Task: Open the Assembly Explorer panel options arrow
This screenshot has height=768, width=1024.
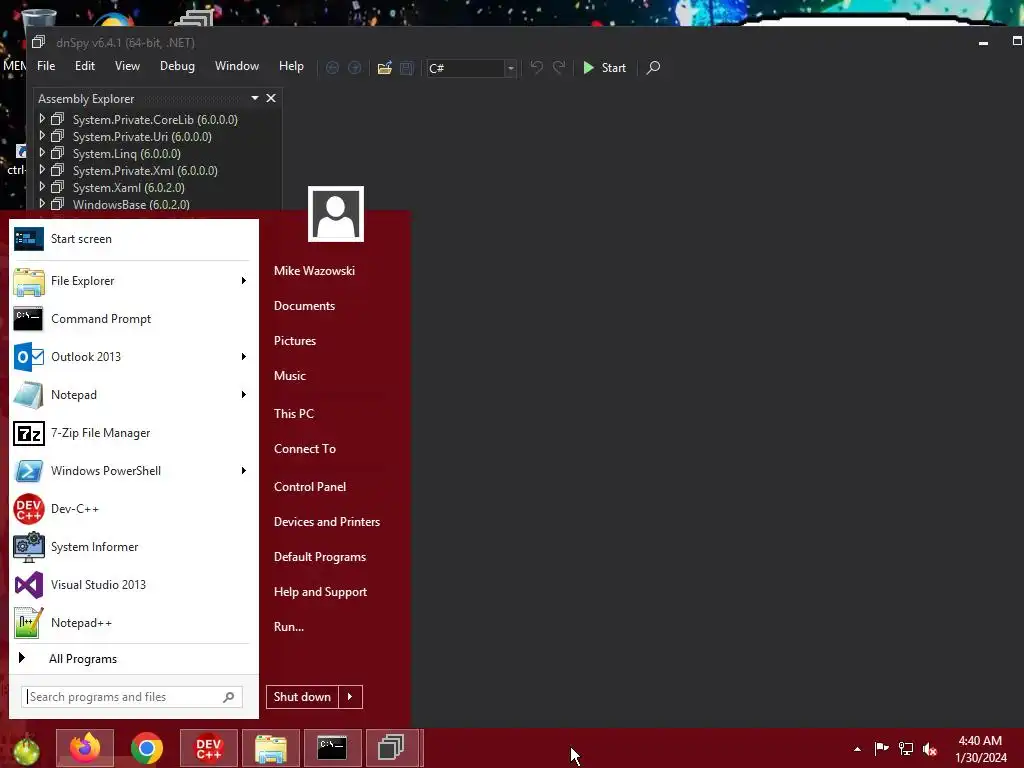Action: pyautogui.click(x=255, y=98)
